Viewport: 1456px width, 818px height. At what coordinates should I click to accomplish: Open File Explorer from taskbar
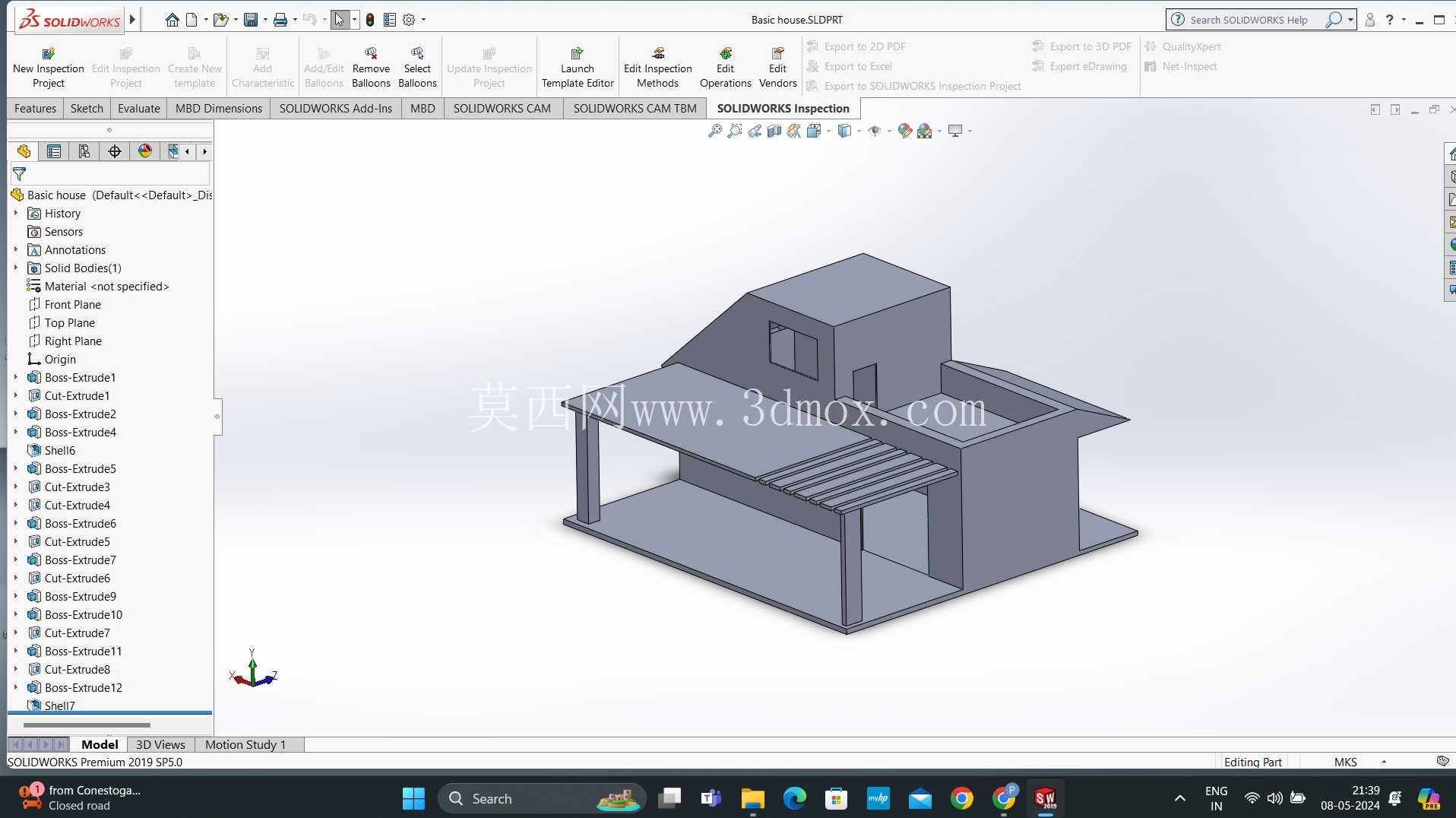(x=753, y=798)
